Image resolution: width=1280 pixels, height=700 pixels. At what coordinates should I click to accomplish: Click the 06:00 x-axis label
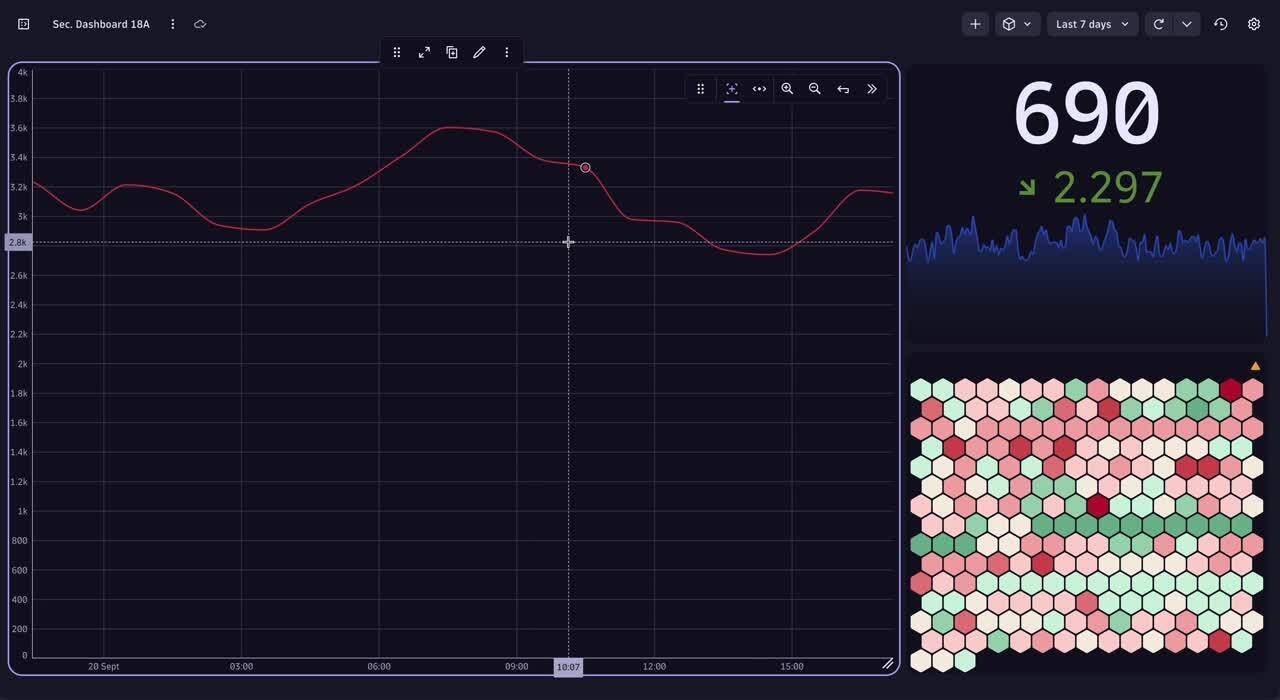[379, 666]
